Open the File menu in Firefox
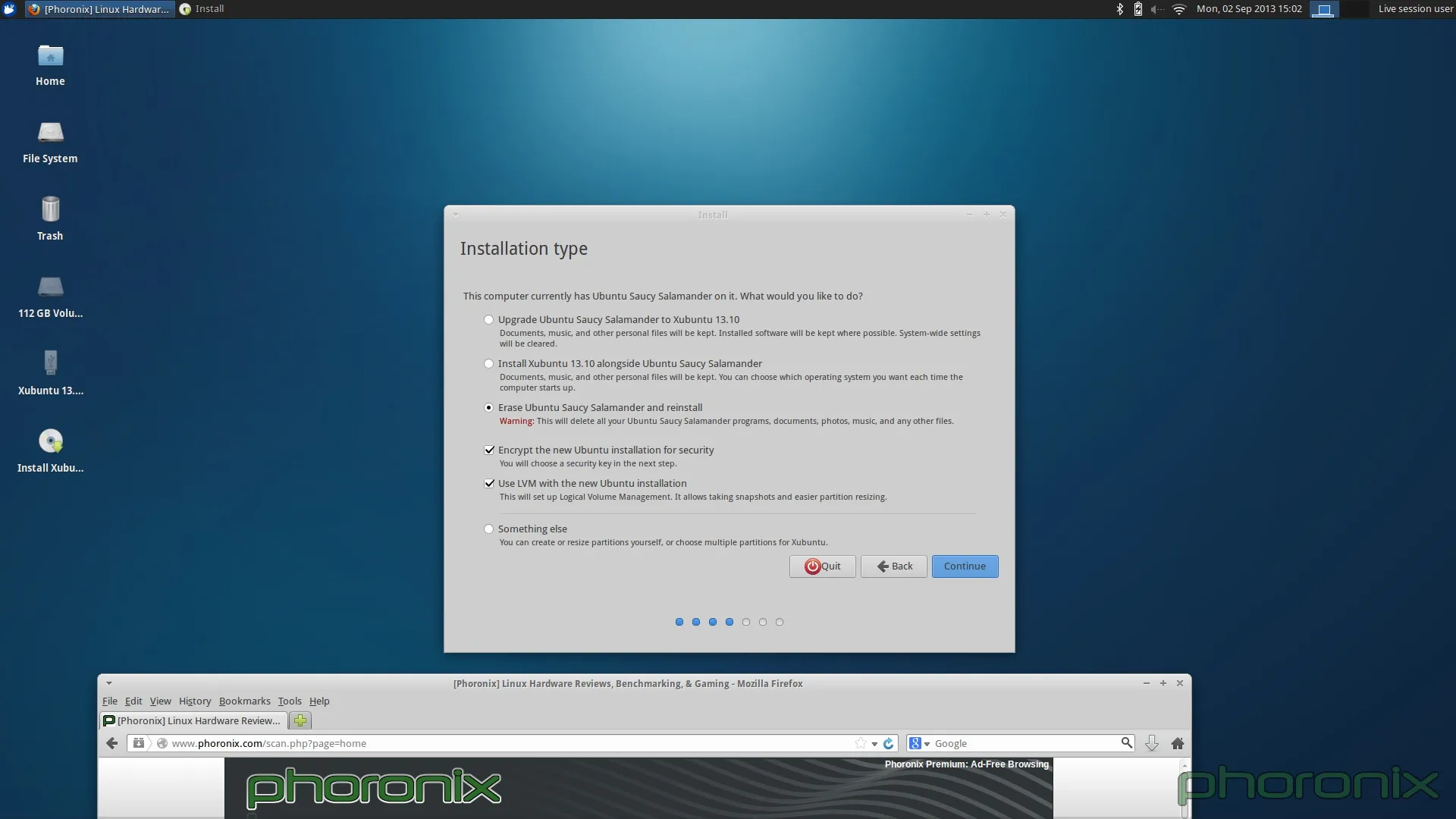1456x819 pixels. click(110, 701)
